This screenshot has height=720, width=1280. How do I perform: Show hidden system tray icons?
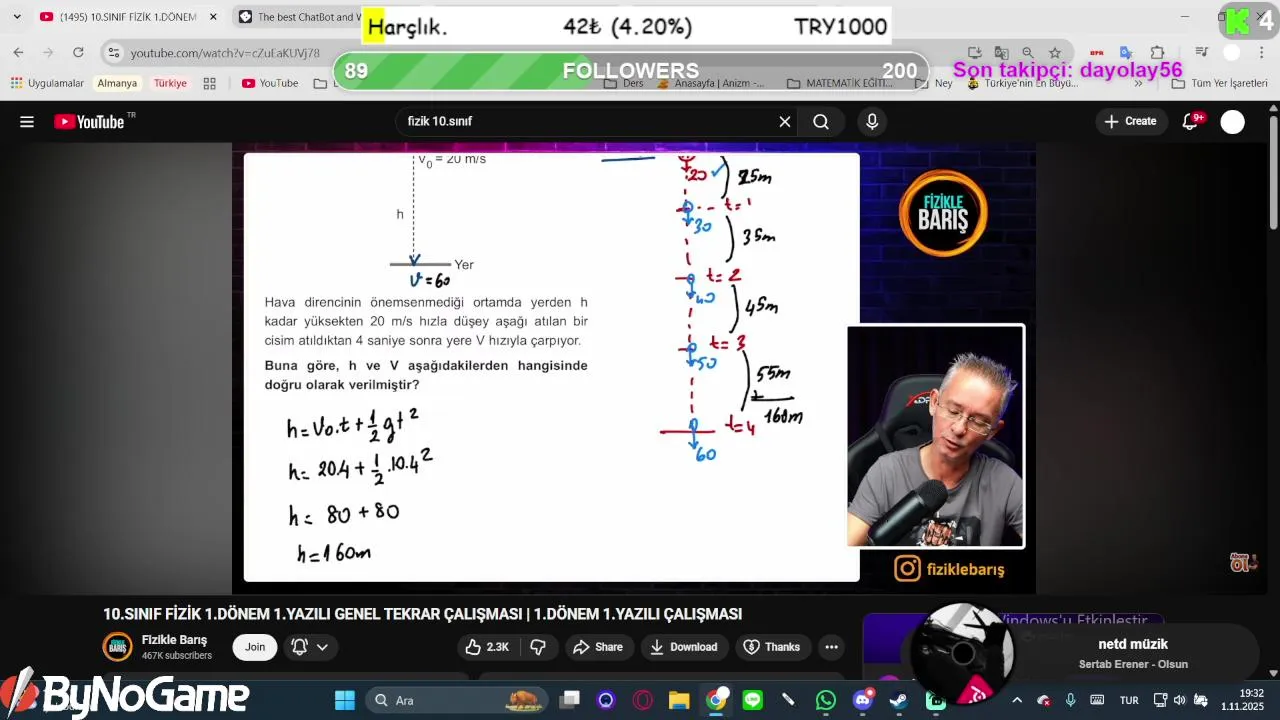coord(1017,700)
